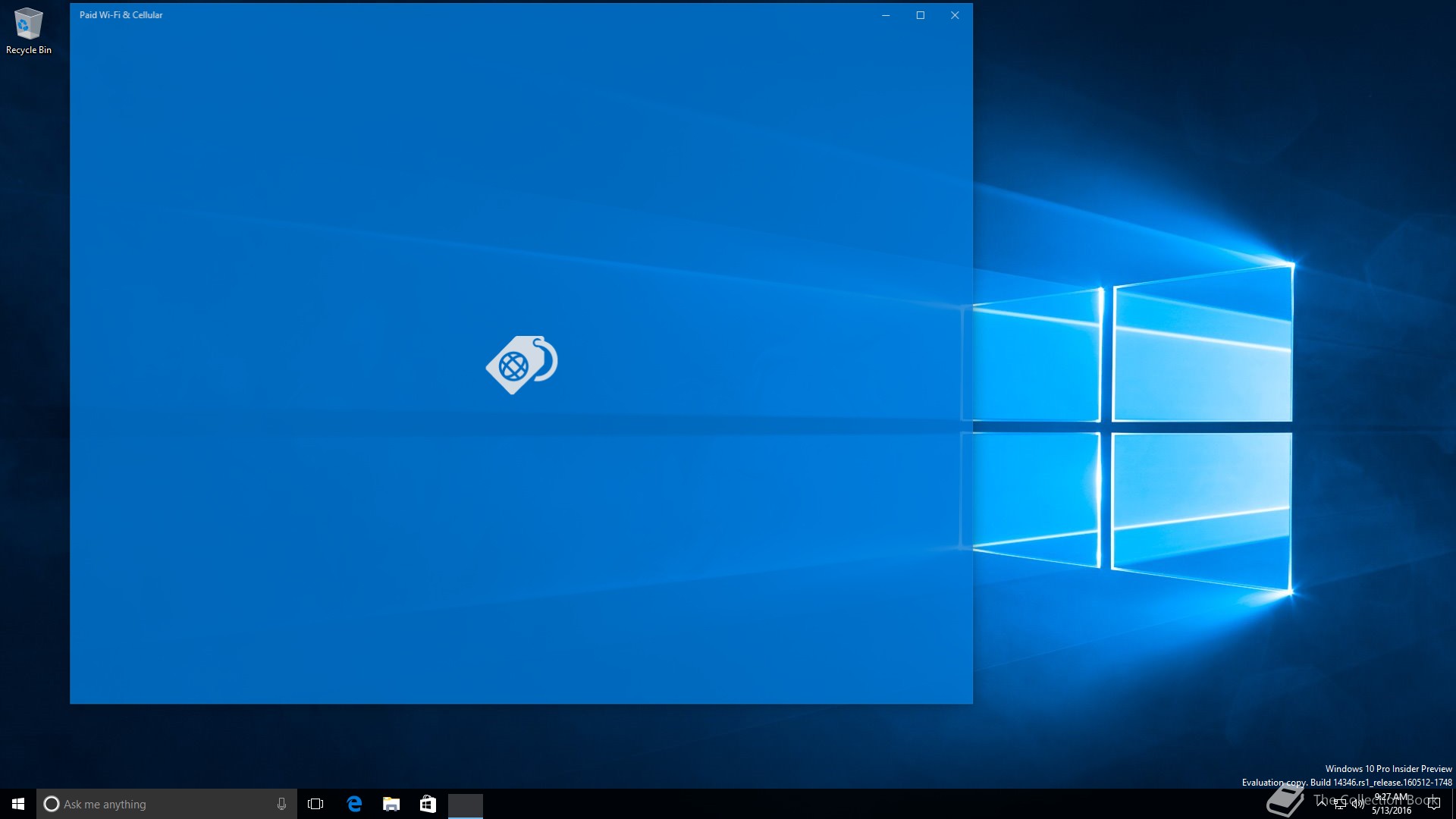Open the network status tray icon
The image size is (1456, 819).
[x=1340, y=804]
